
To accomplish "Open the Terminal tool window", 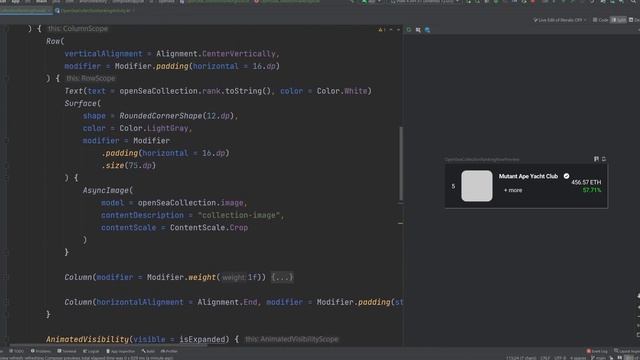I will 67,351.
